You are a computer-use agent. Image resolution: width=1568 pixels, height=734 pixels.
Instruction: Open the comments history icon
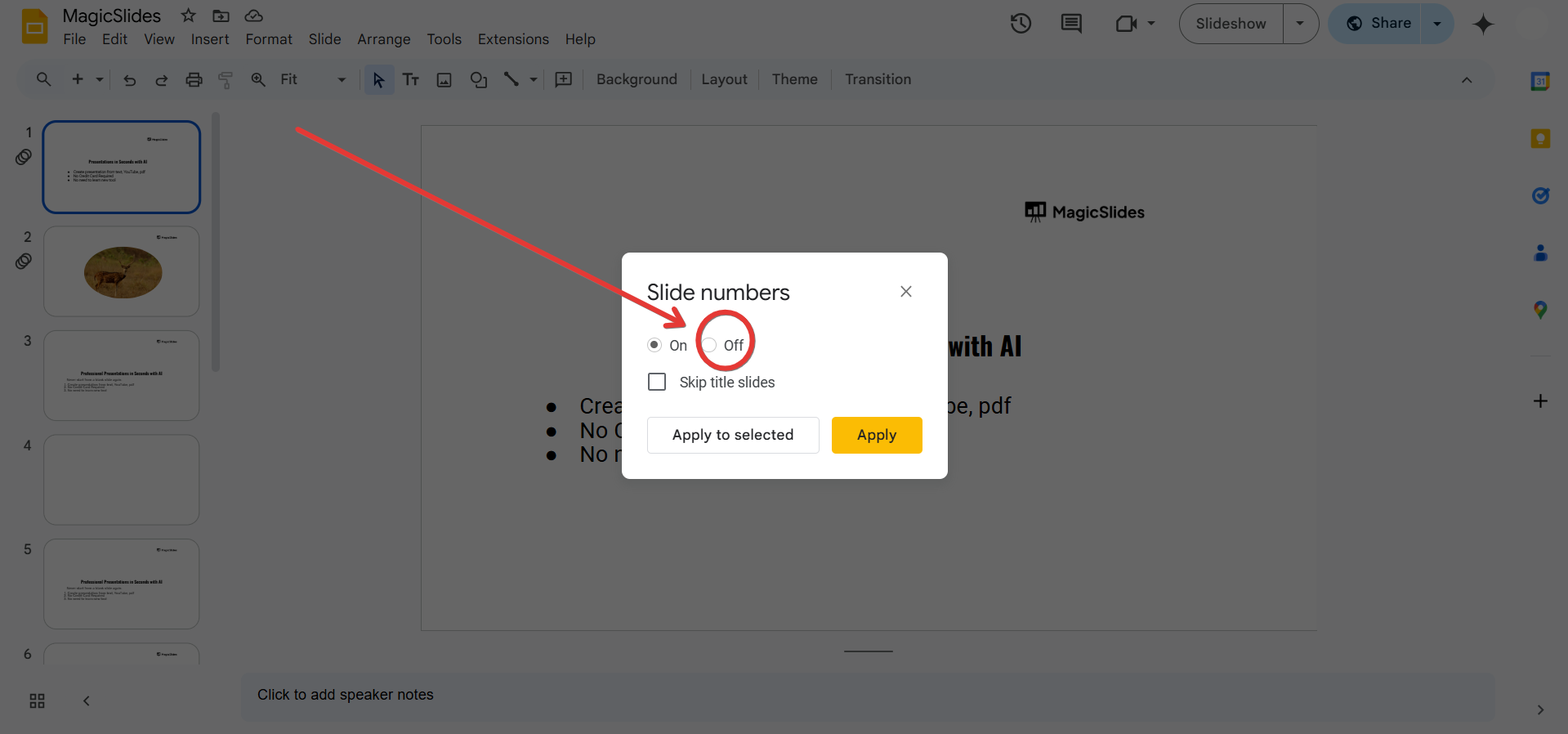(x=1071, y=24)
